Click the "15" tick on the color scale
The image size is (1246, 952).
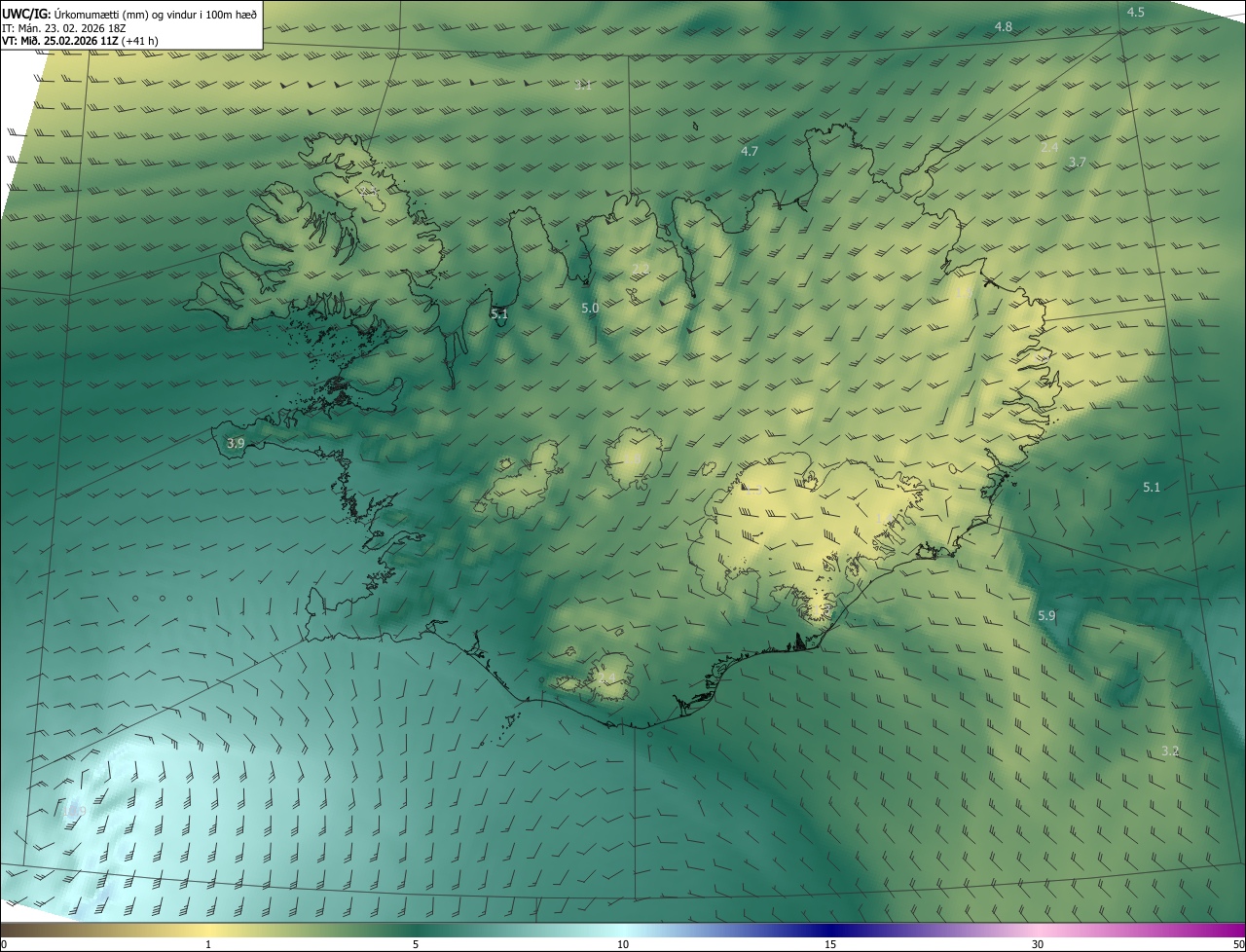(830, 944)
